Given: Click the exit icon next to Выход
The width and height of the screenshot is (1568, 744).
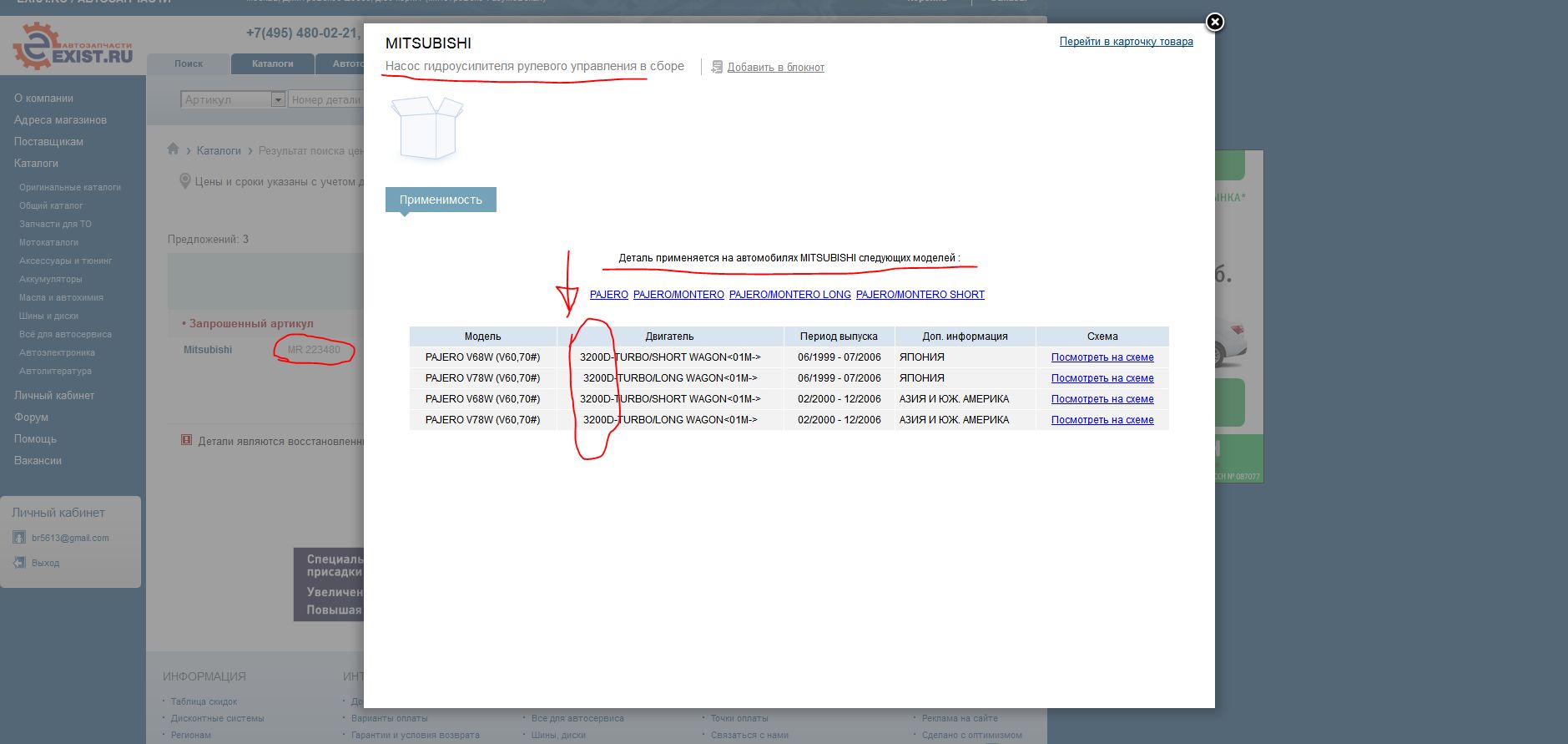Looking at the screenshot, I should coord(19,563).
